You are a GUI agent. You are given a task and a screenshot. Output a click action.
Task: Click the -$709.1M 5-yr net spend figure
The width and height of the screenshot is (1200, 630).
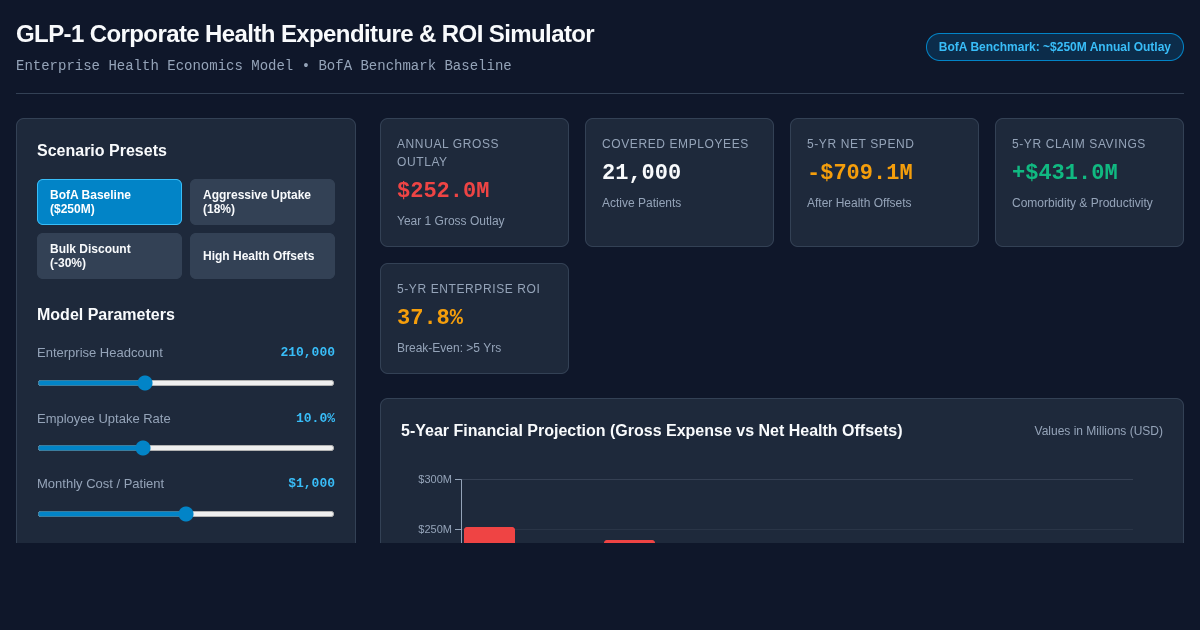click(x=860, y=173)
